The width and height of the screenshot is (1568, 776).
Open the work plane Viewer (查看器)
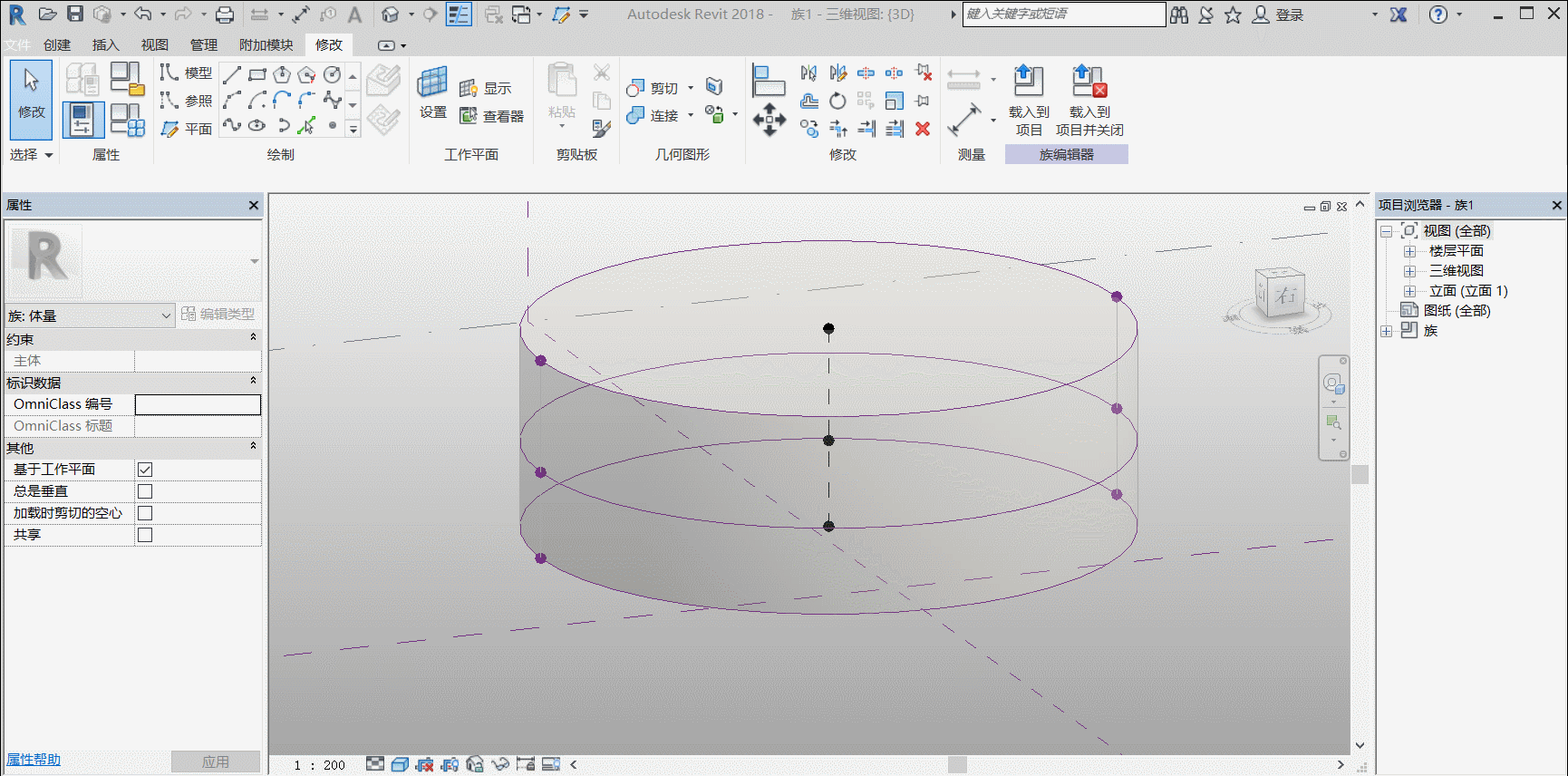pyautogui.click(x=492, y=116)
